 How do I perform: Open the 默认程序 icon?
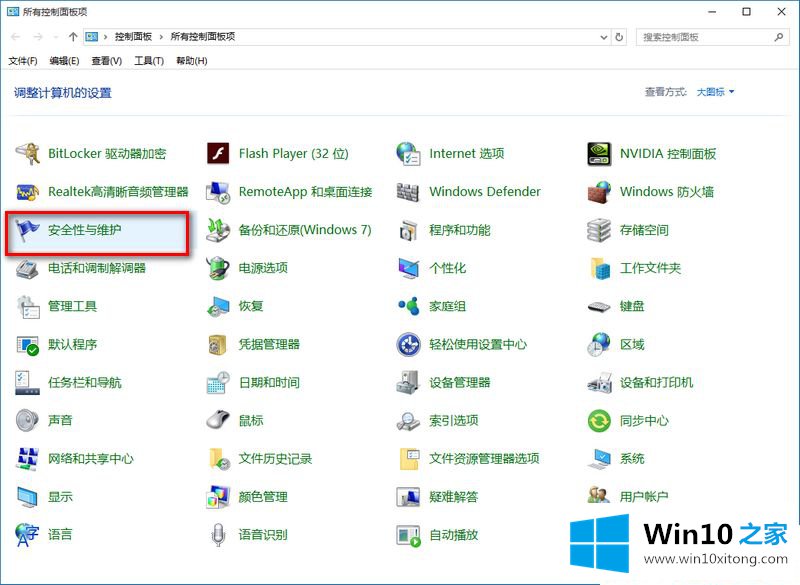tap(28, 345)
